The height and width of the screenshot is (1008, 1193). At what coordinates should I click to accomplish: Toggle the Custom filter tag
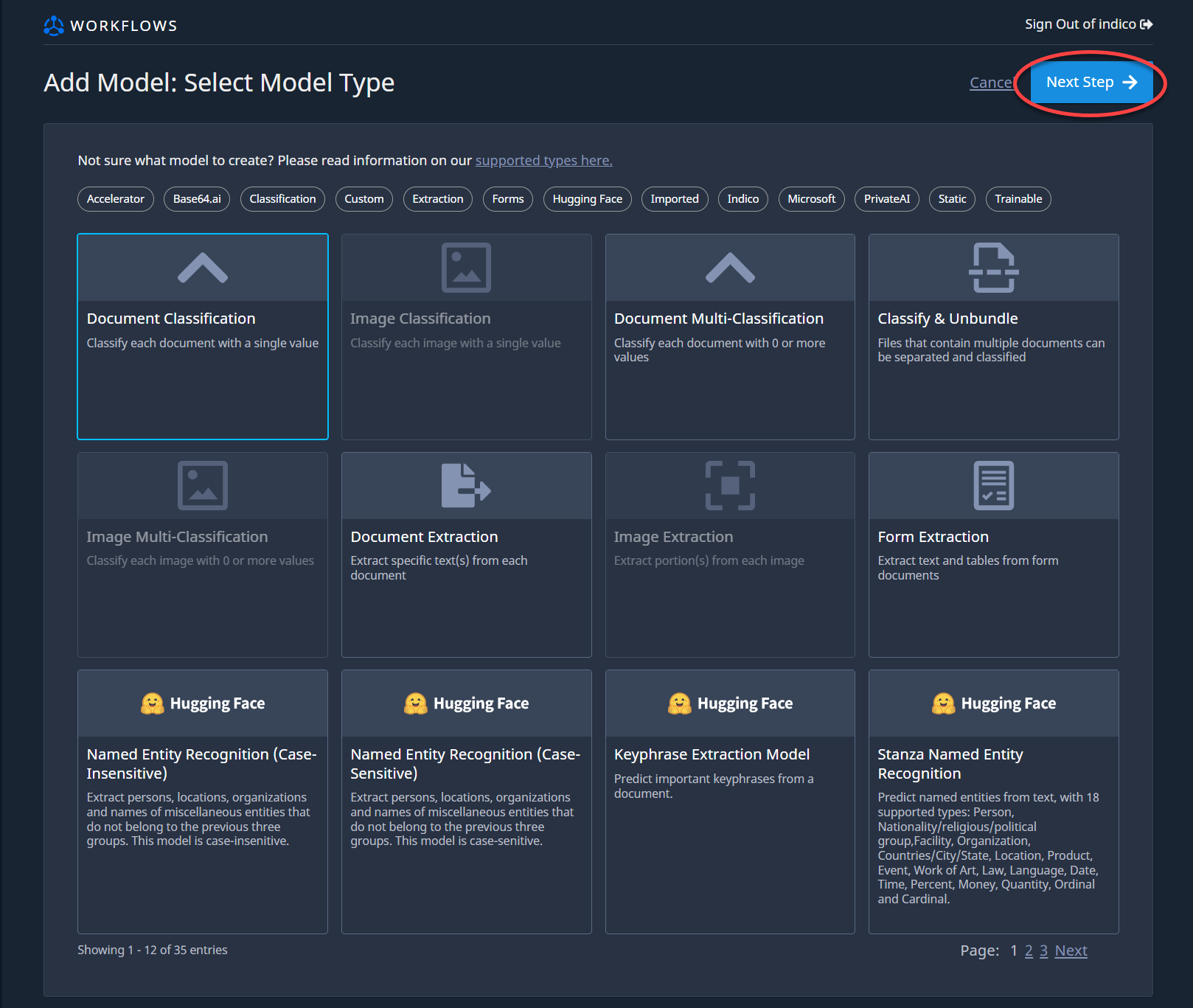pyautogui.click(x=364, y=199)
